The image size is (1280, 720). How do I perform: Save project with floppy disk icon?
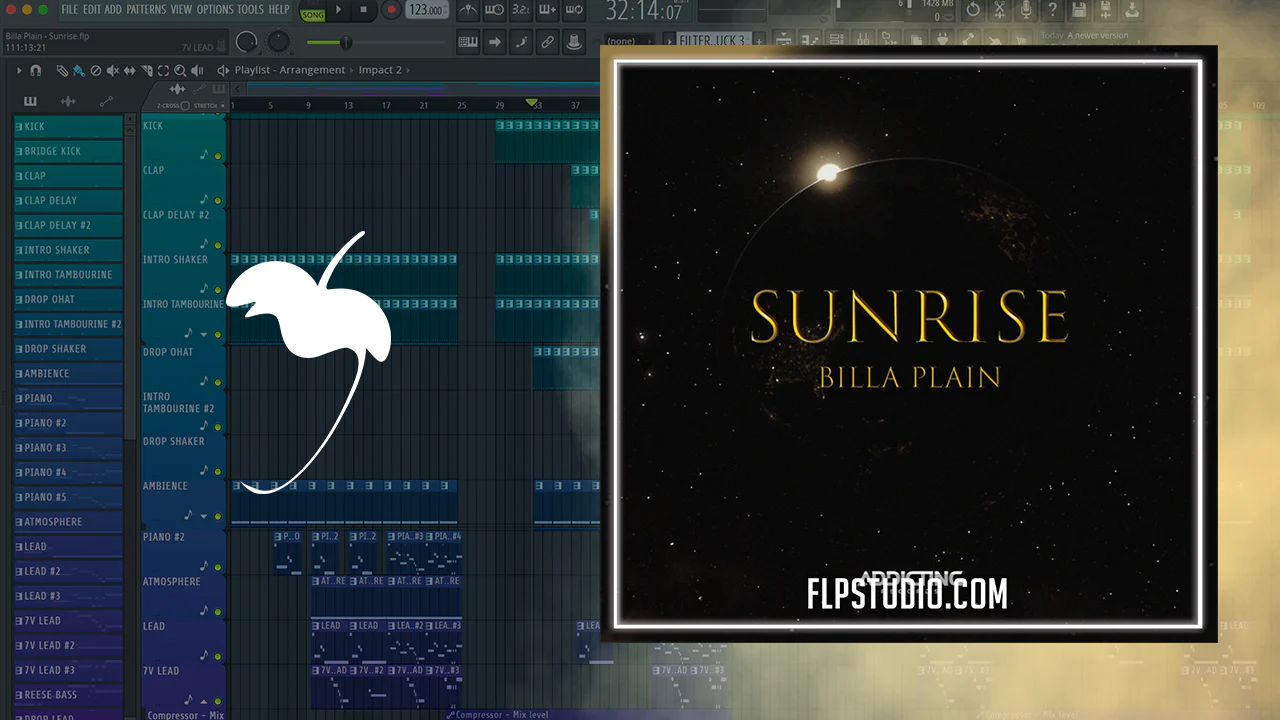[1079, 10]
